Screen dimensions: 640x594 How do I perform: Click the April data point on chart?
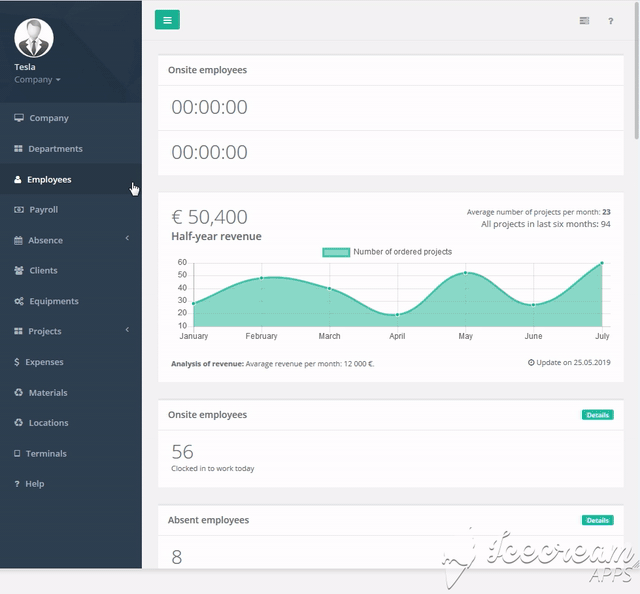coord(398,315)
